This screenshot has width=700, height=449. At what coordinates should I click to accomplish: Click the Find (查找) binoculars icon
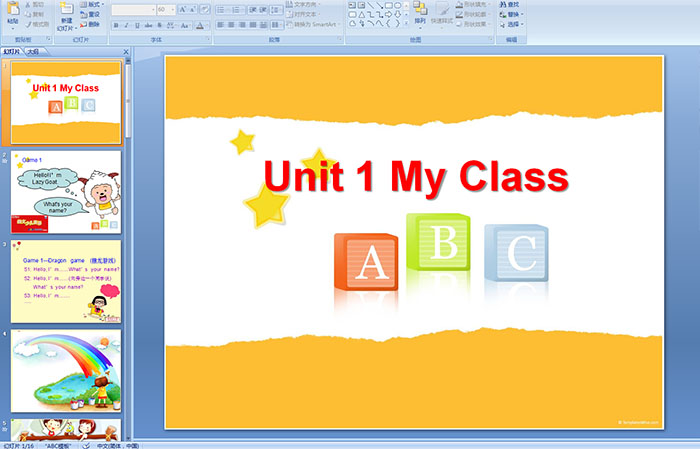(x=503, y=4)
